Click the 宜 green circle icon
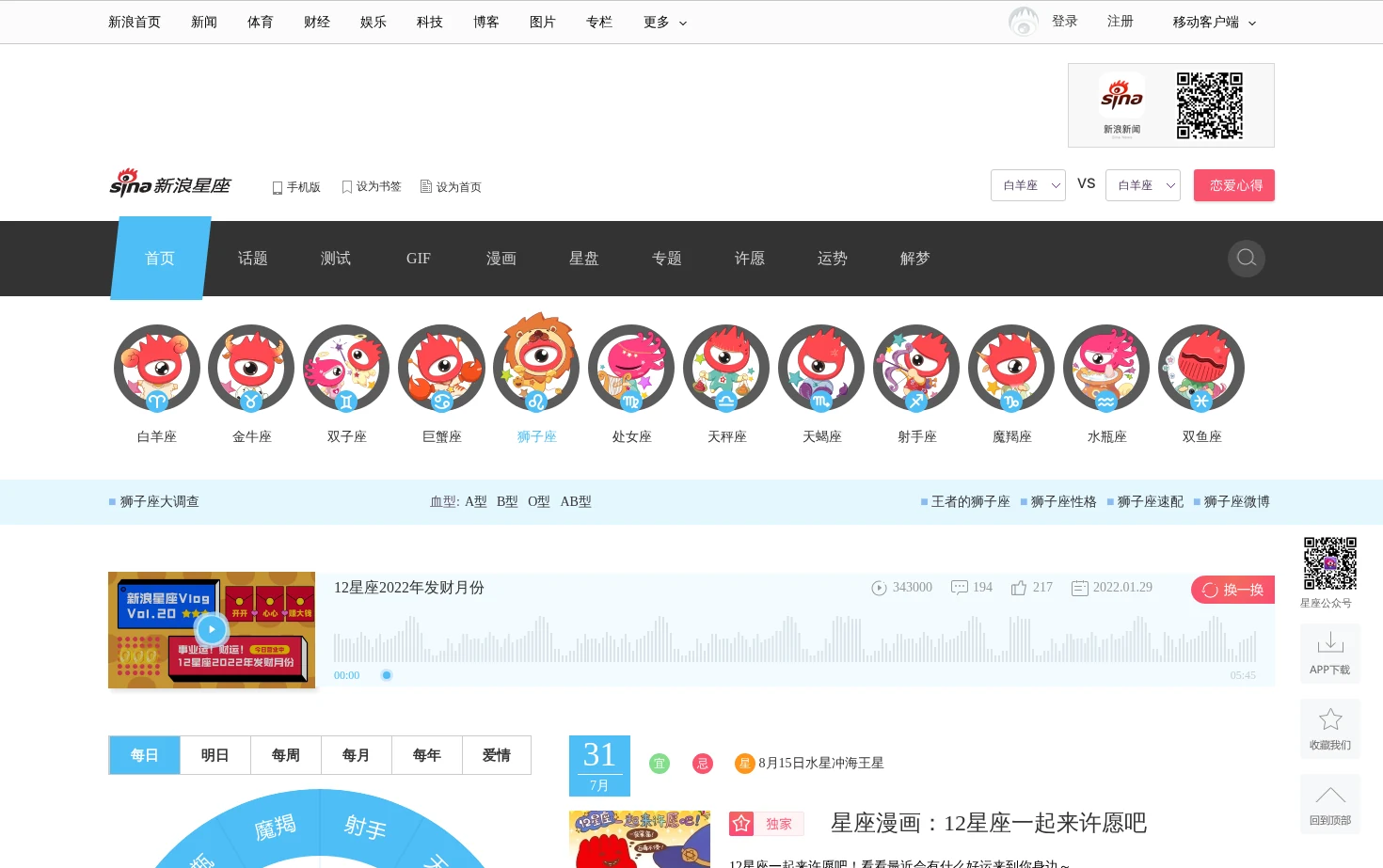 tap(660, 764)
